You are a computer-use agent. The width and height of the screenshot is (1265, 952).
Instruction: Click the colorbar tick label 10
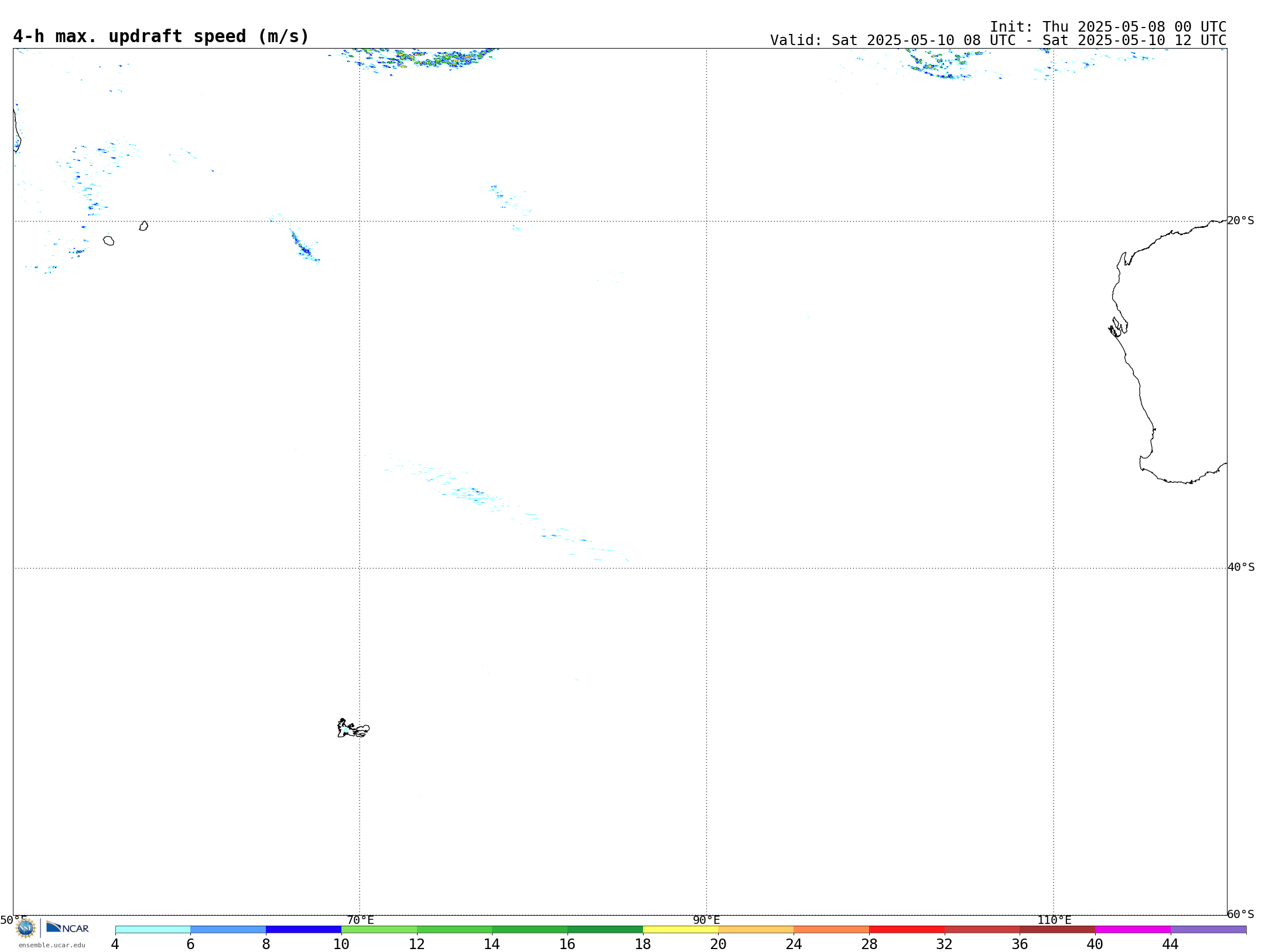click(341, 944)
